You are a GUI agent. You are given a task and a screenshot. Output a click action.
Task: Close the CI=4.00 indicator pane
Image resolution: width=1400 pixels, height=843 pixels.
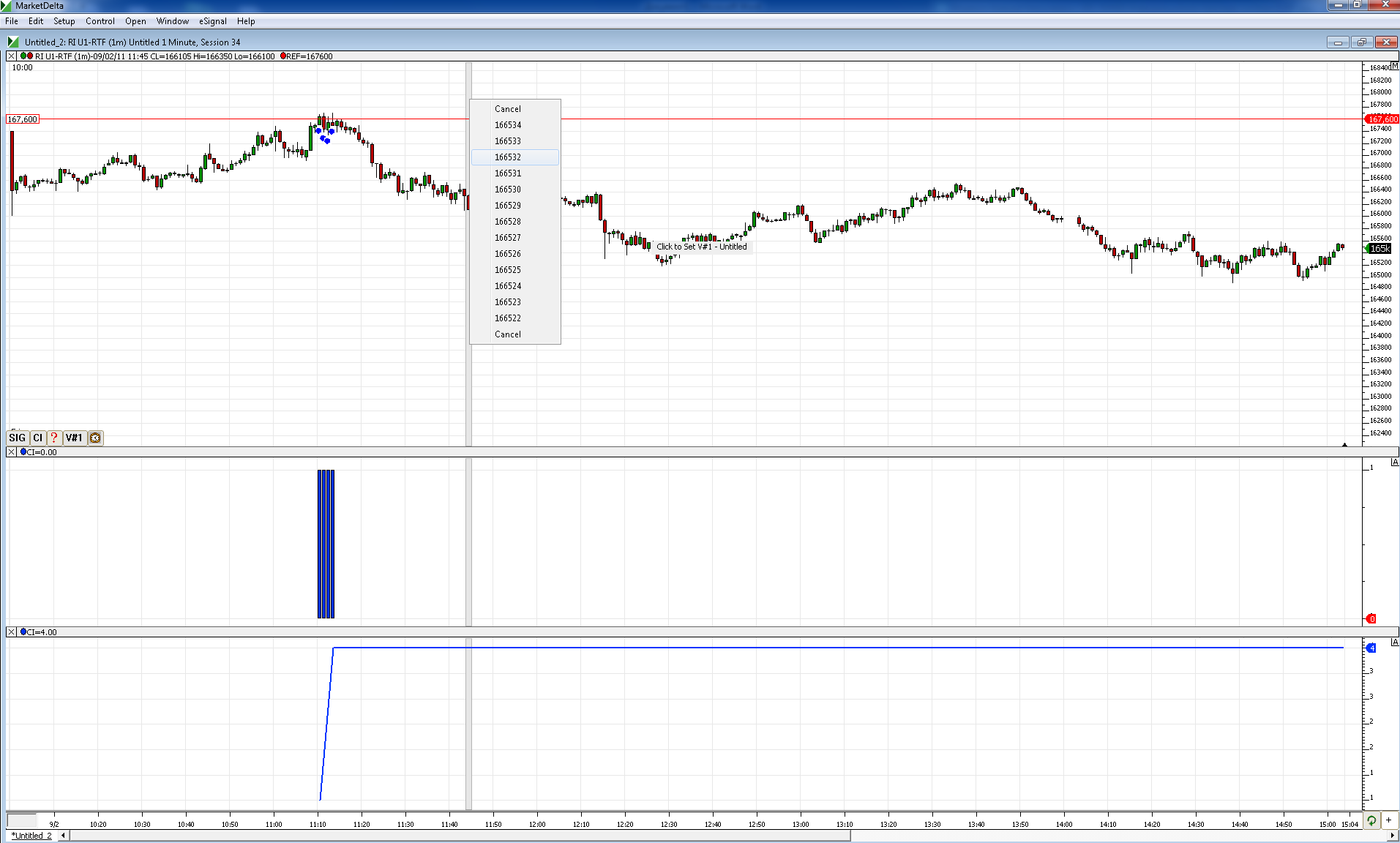[12, 632]
